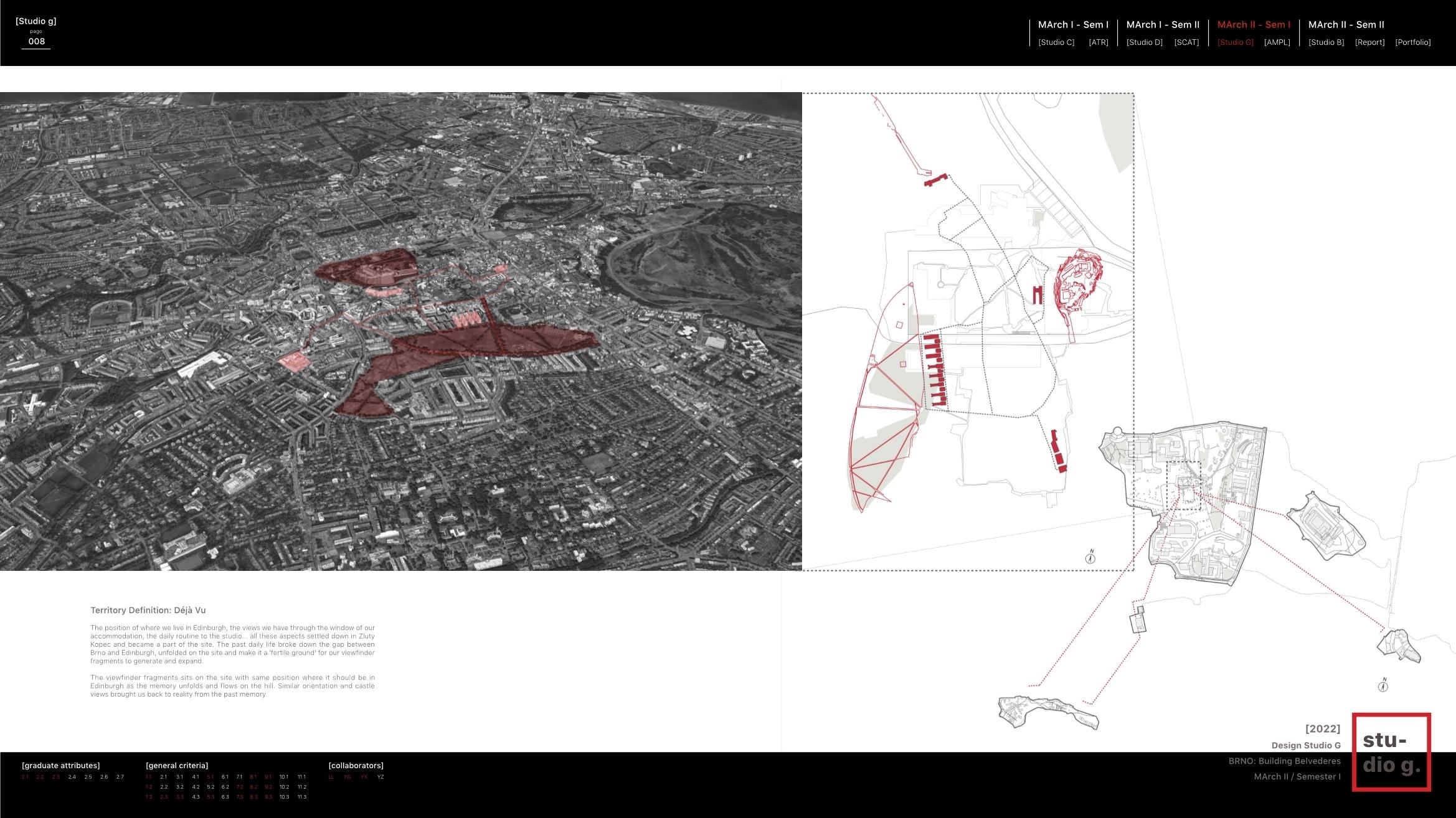Navigate to [Studio D]
Screen dimensions: 1456x818
1144,42
